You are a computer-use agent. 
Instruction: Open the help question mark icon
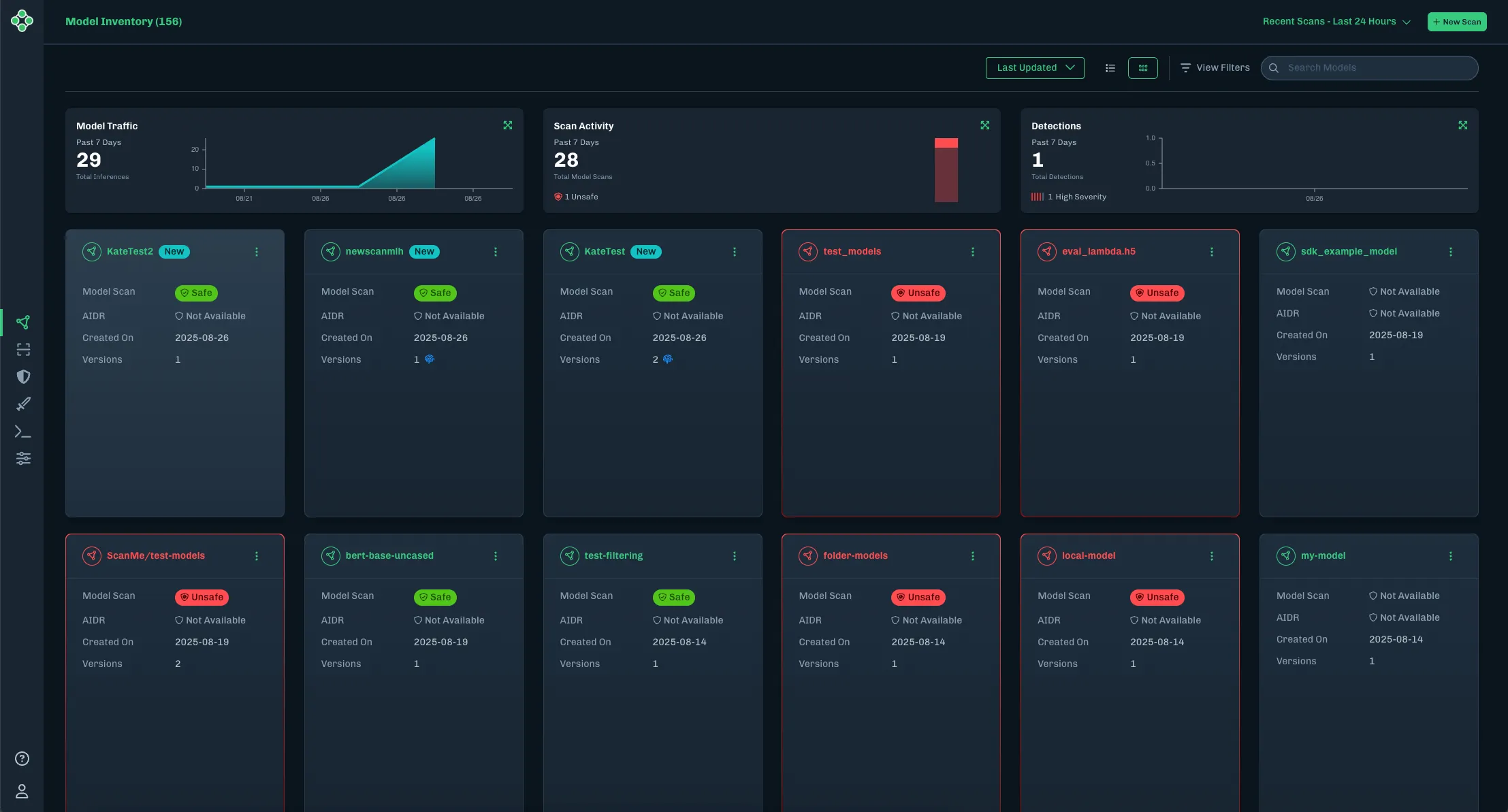[21, 758]
